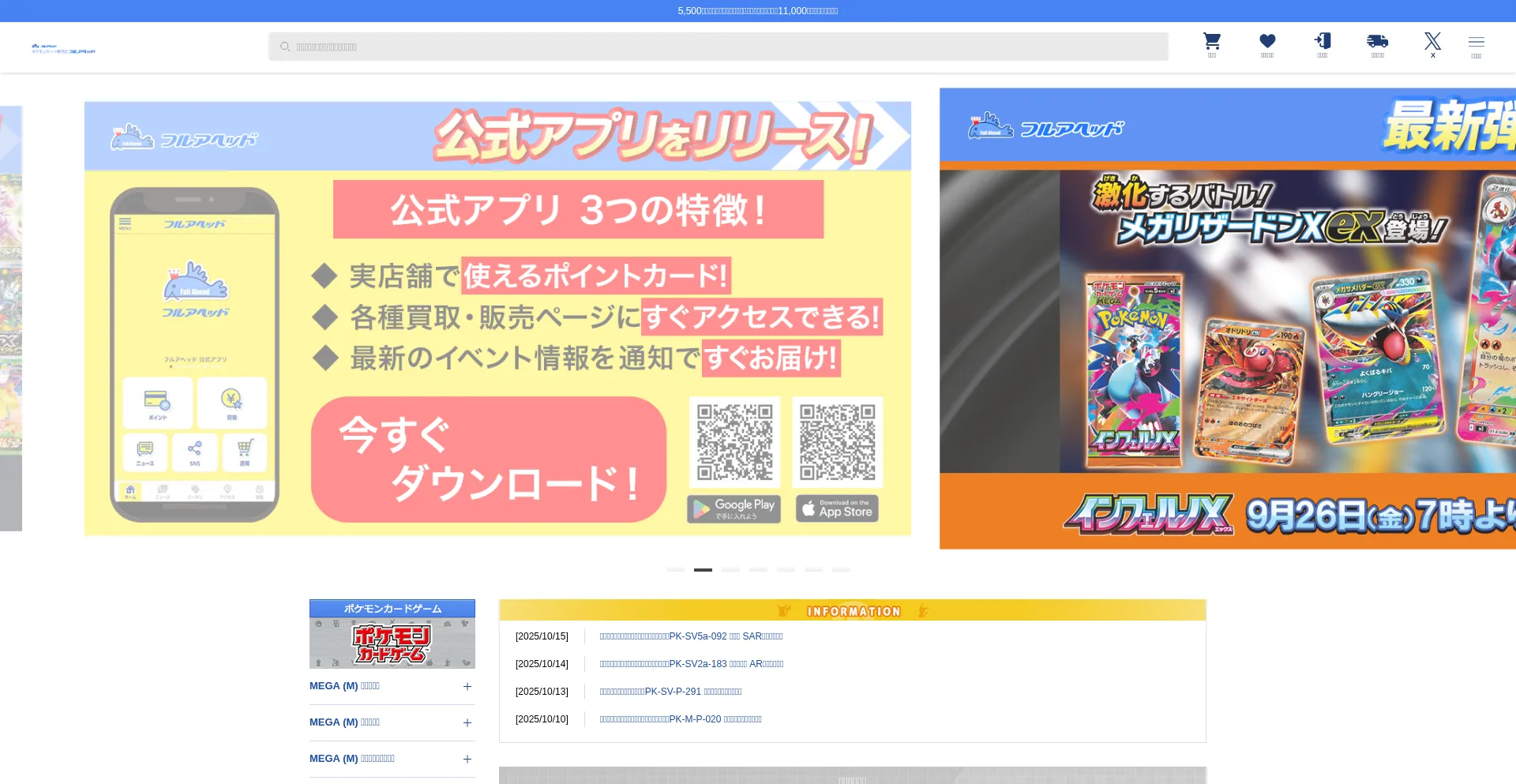Expand the first MEGA (M) category
The height and width of the screenshot is (784, 1516).
coord(467,687)
